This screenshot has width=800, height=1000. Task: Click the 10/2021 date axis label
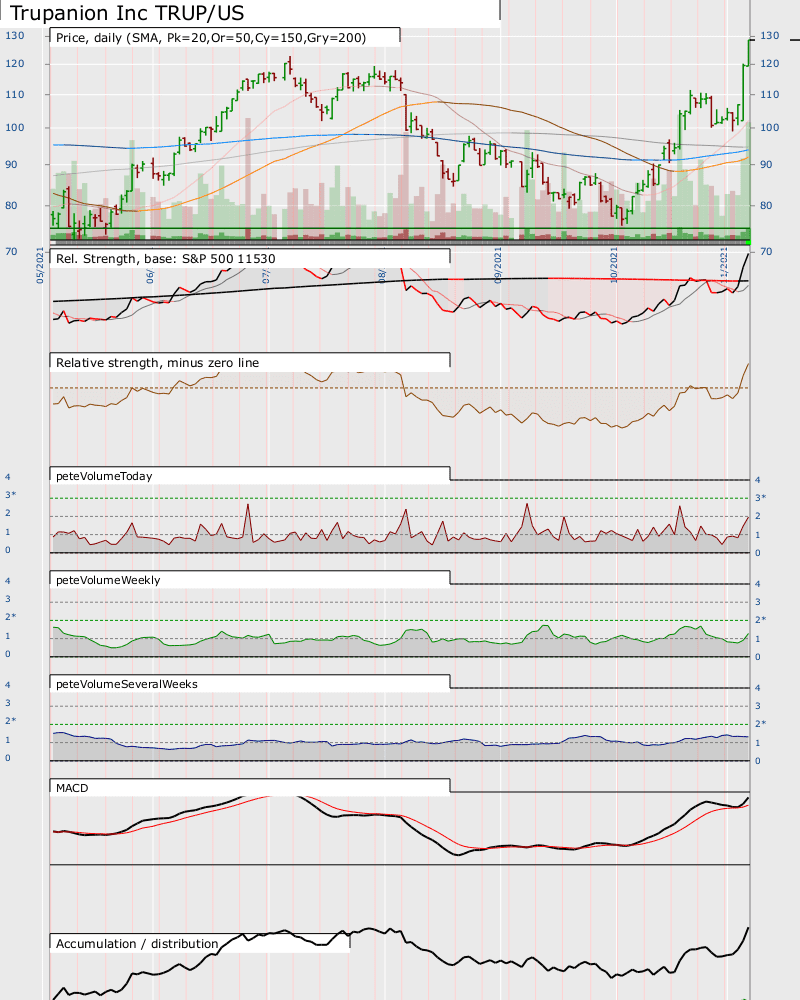click(614, 265)
